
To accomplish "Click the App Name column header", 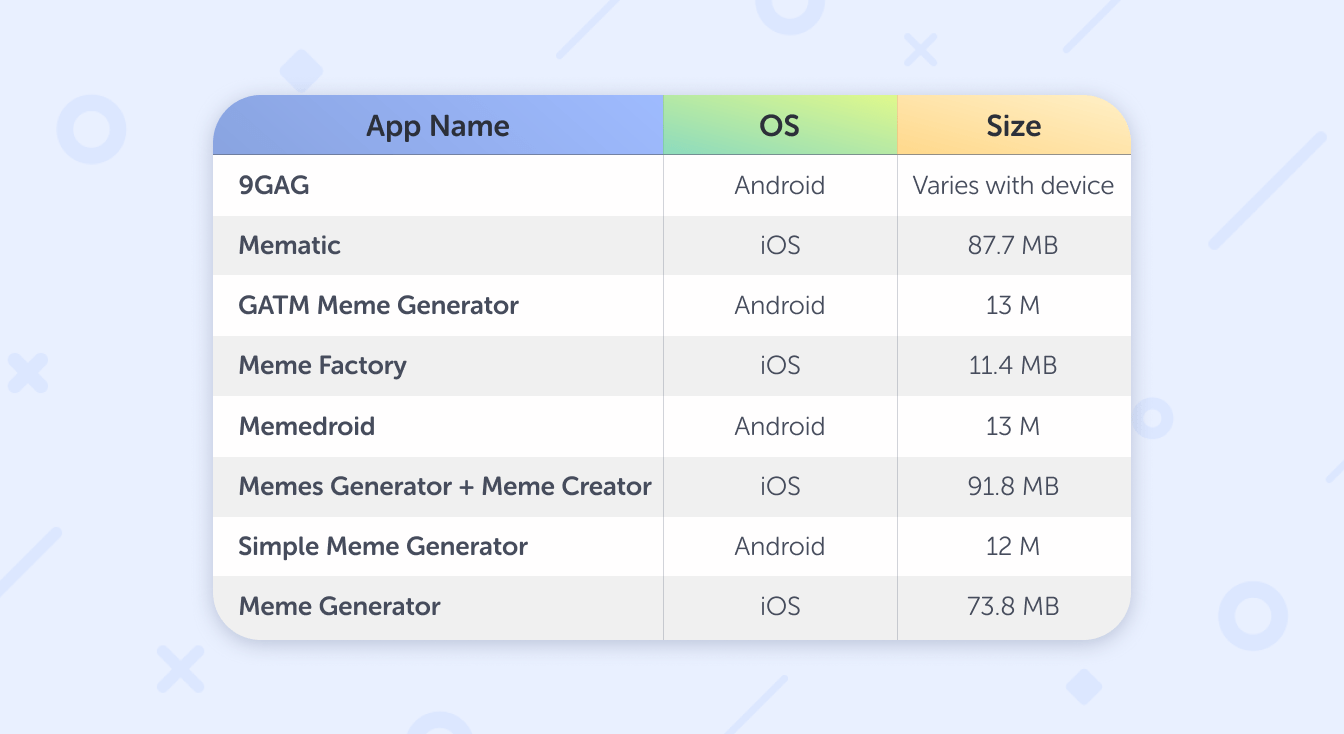I will [x=438, y=126].
